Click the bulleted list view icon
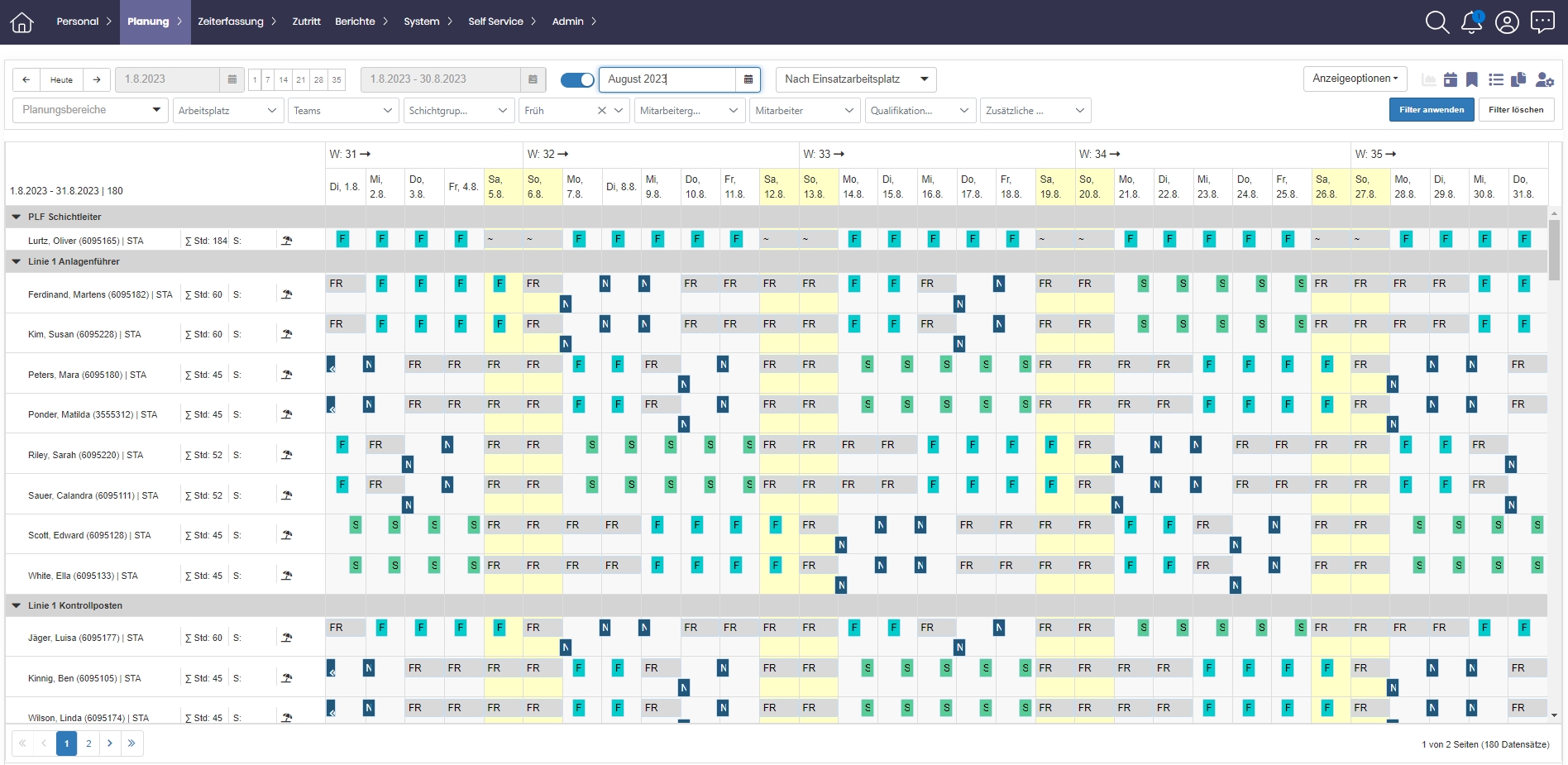1568x765 pixels. point(1495,79)
